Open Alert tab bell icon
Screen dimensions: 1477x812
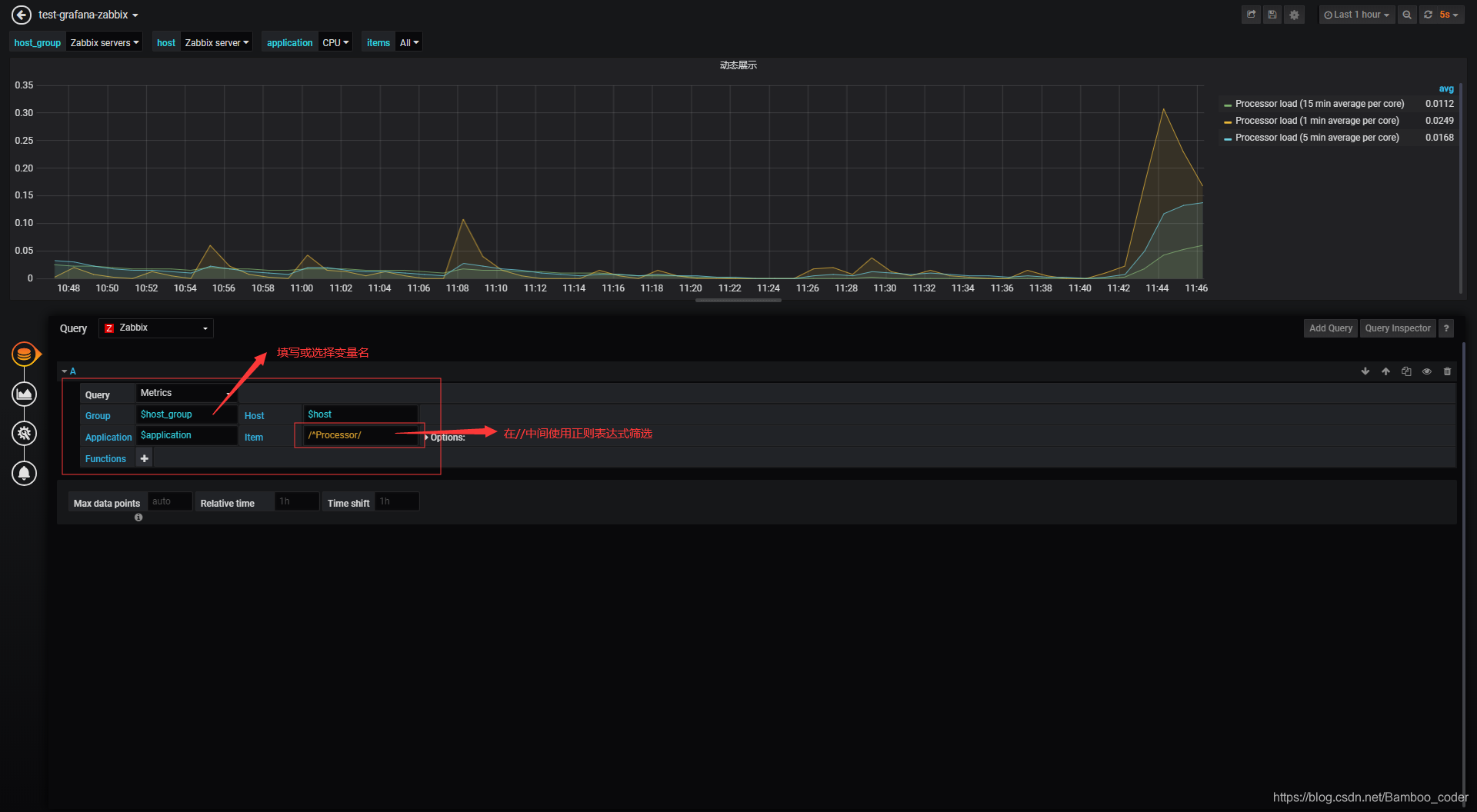[x=25, y=473]
